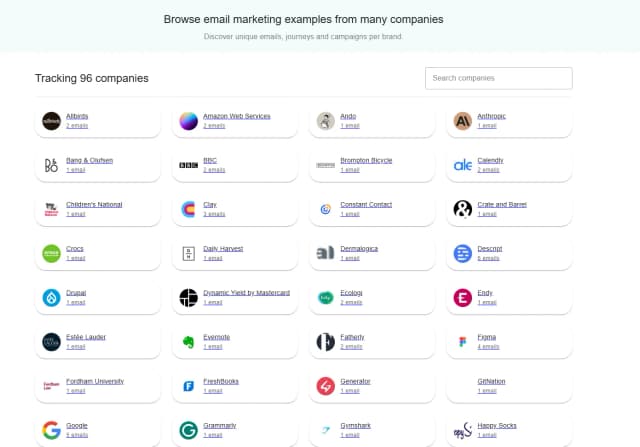Click the Figma logo icon
This screenshot has height=447, width=640.
pyautogui.click(x=462, y=342)
